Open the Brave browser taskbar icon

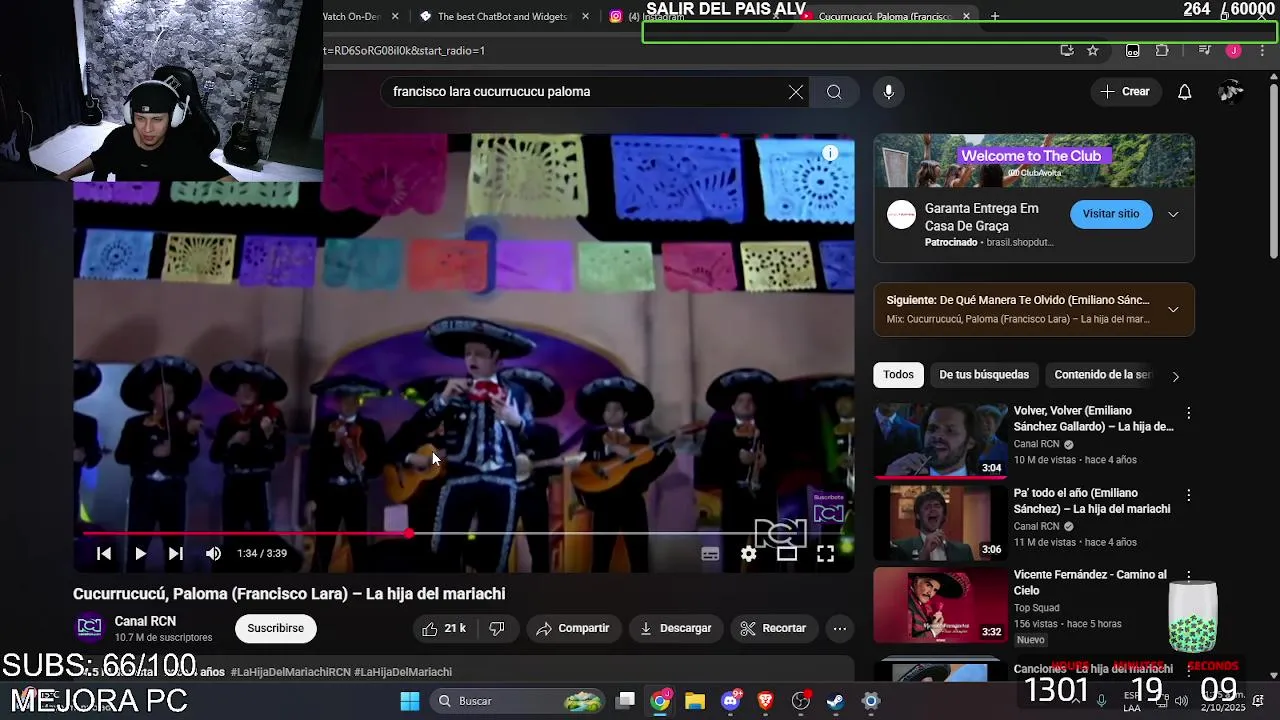pos(766,701)
